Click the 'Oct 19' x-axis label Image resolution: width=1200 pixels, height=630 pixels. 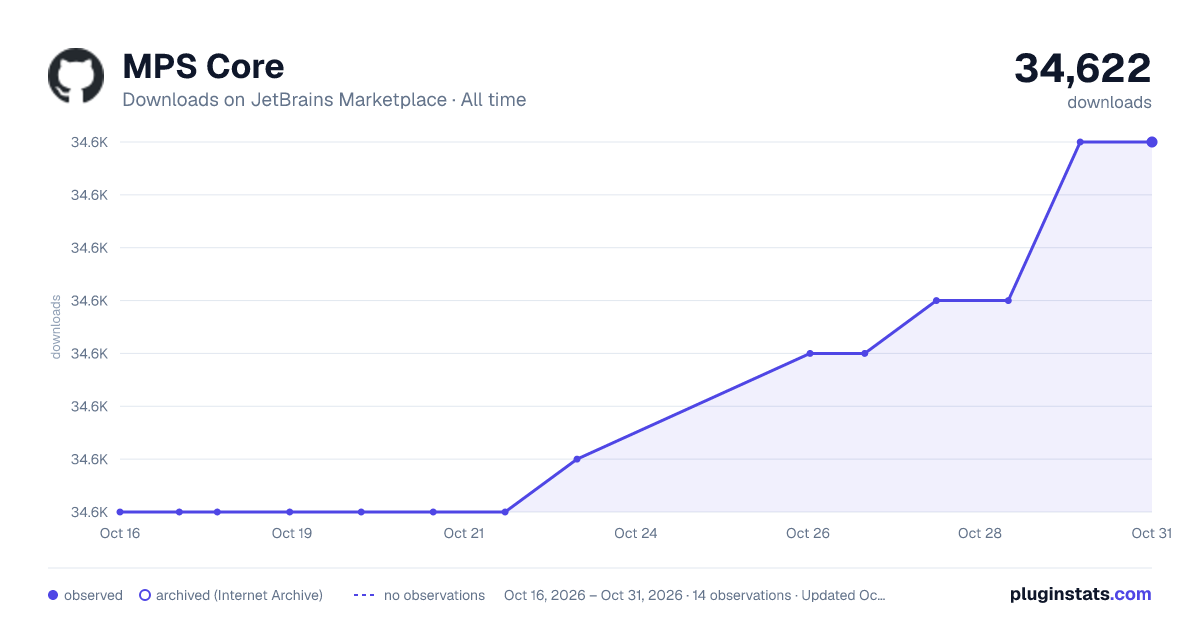click(x=292, y=533)
